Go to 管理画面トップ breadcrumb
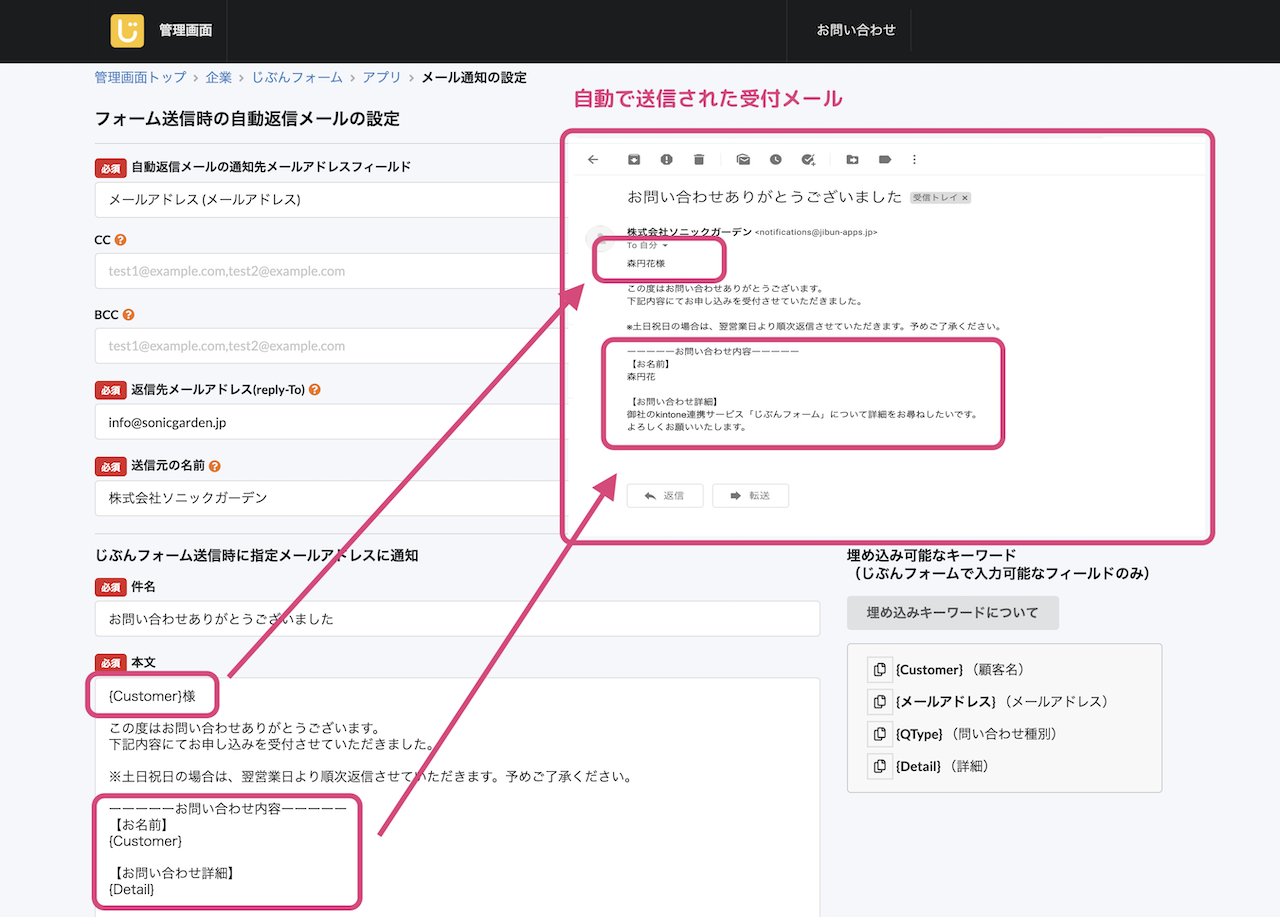 coord(140,77)
